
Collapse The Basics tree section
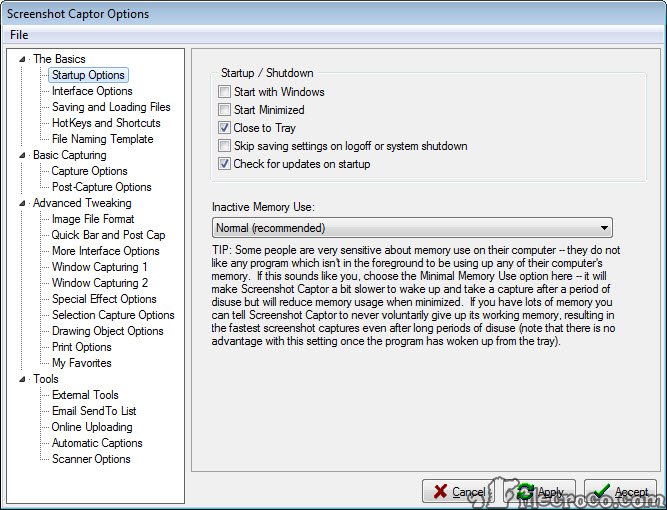24,59
